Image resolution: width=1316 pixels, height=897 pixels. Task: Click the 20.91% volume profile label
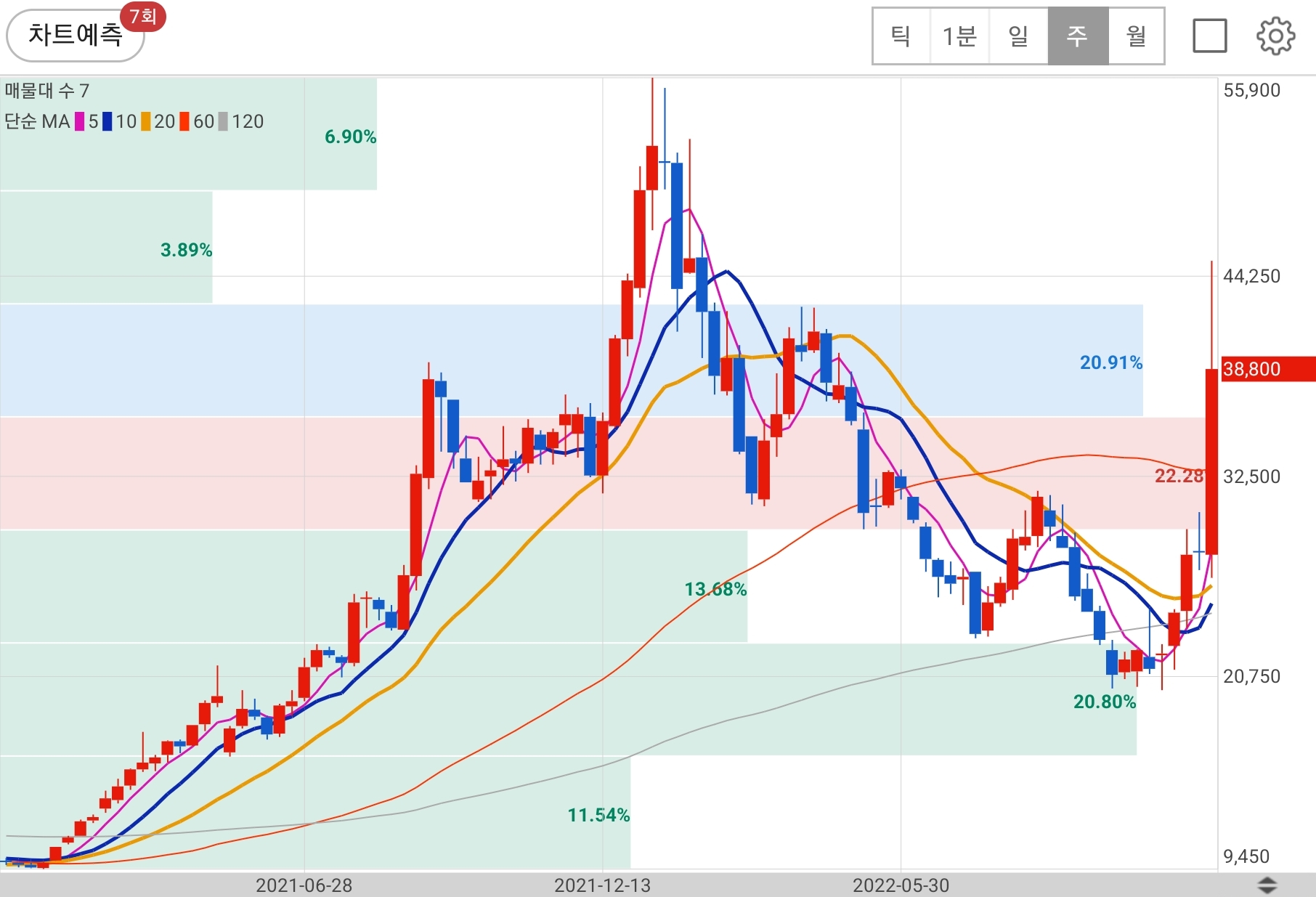pyautogui.click(x=1111, y=362)
